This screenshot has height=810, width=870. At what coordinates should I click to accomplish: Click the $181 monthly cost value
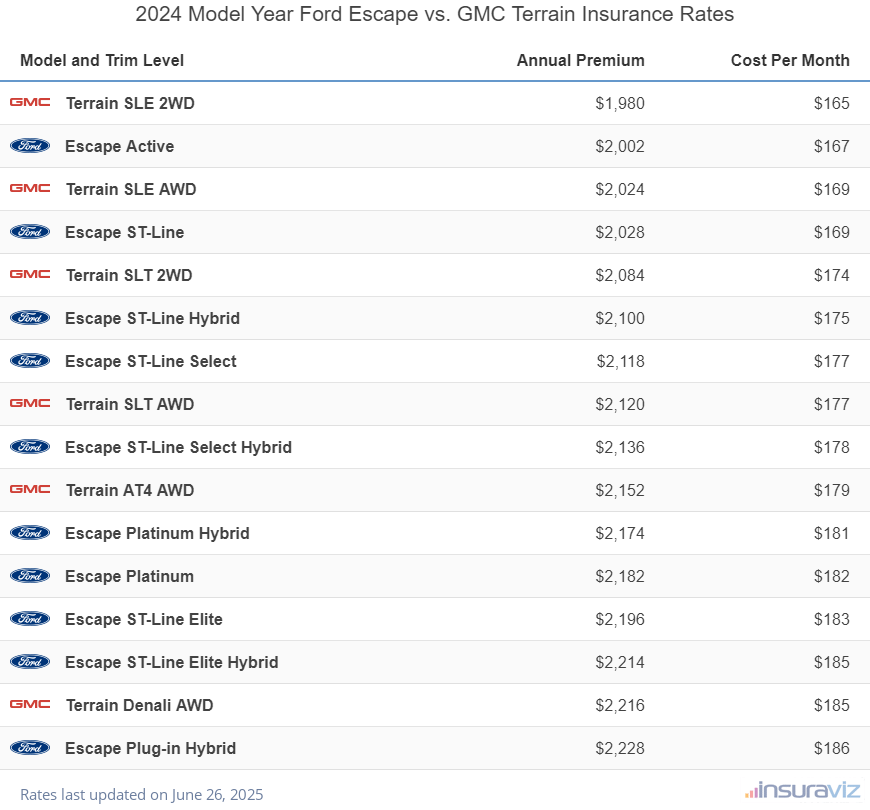pyautogui.click(x=832, y=533)
